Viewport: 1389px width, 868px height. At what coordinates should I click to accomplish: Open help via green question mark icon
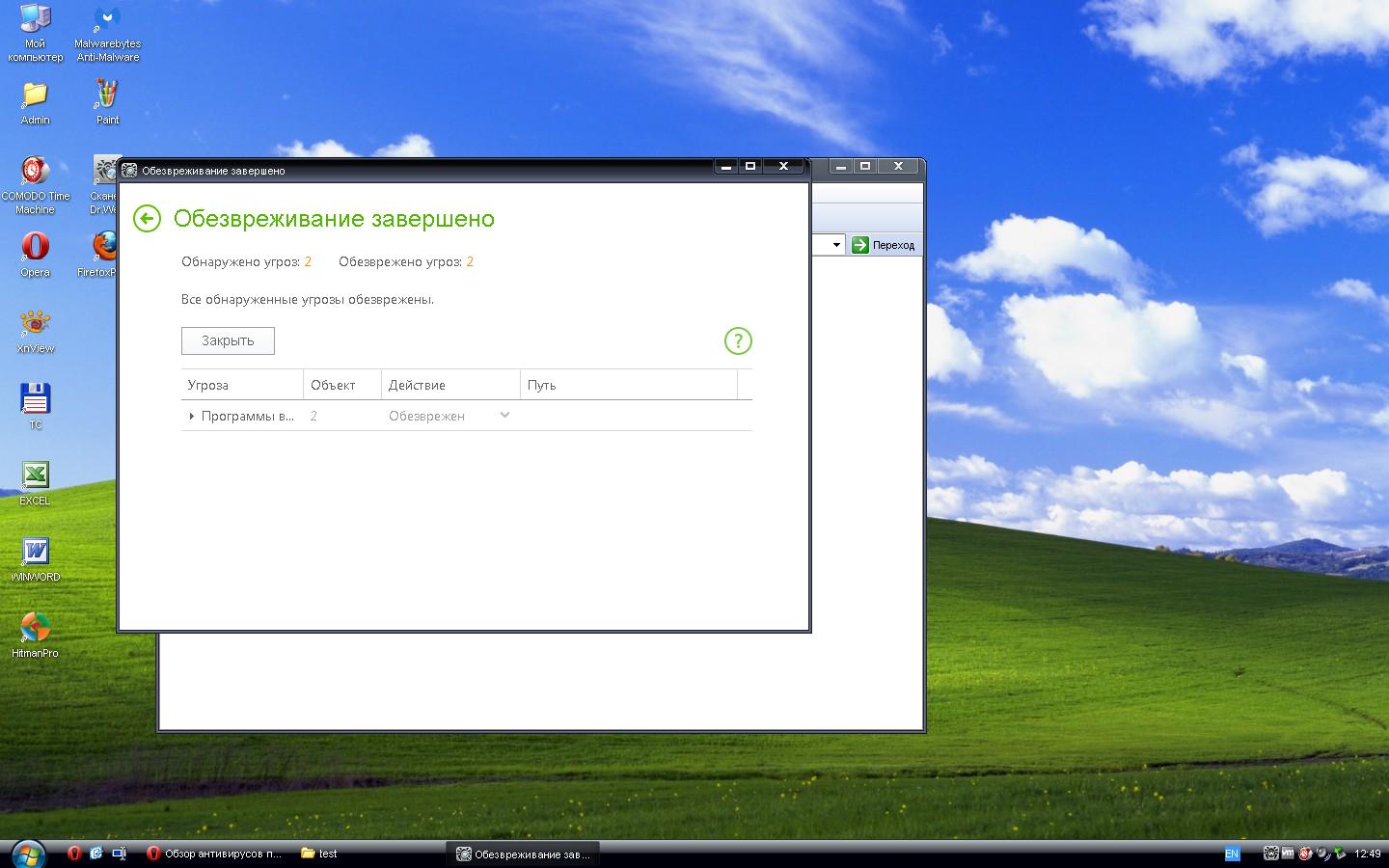coord(738,340)
